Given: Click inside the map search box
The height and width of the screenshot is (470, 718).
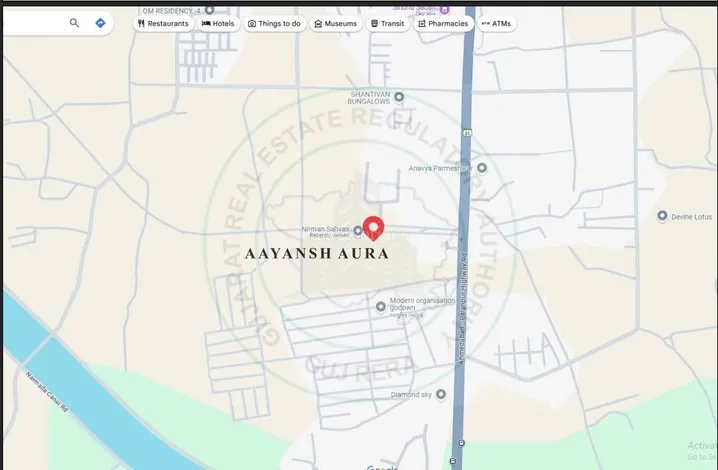Looking at the screenshot, I should (35, 23).
